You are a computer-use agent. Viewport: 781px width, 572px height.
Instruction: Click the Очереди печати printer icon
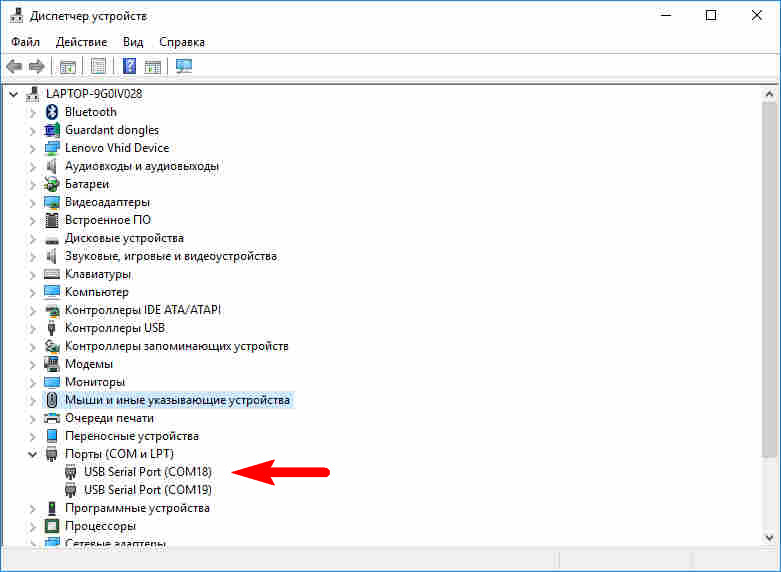click(52, 418)
